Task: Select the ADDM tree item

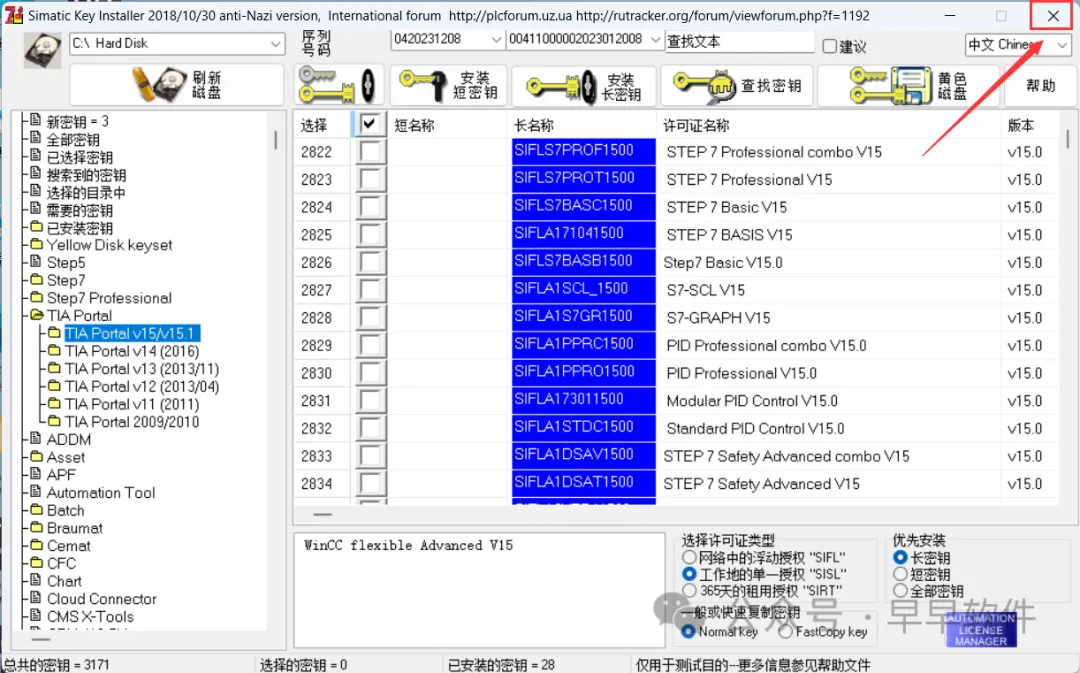Action: (68, 439)
